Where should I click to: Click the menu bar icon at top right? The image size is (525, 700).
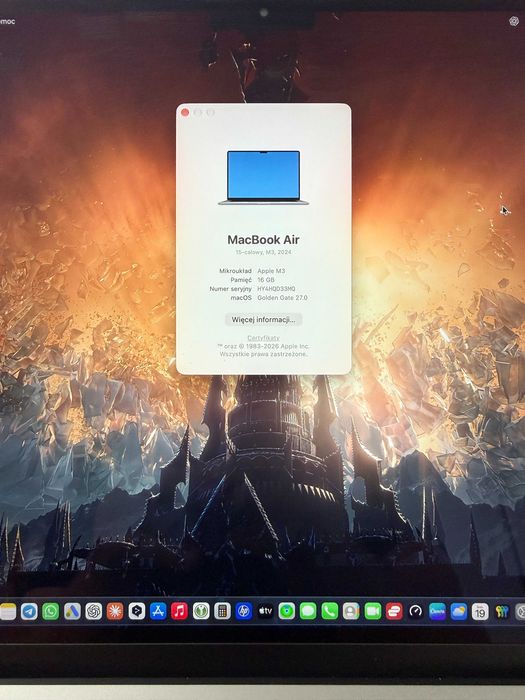[514, 21]
